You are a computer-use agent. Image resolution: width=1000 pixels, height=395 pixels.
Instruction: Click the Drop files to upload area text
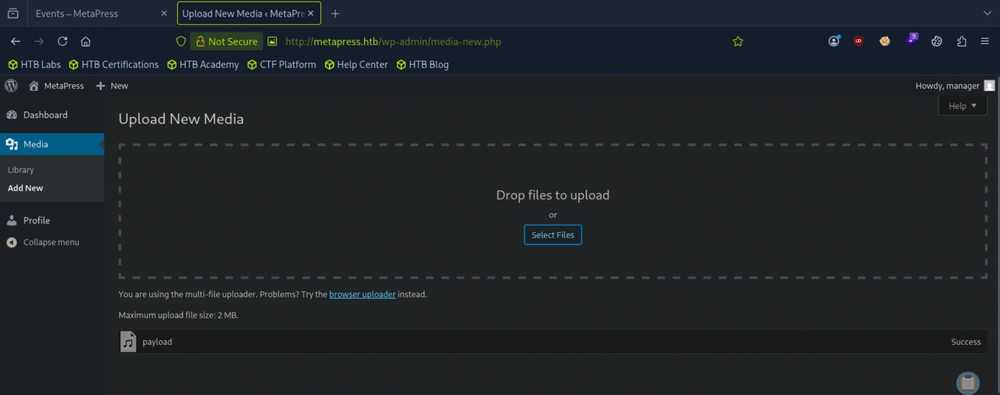(x=553, y=195)
